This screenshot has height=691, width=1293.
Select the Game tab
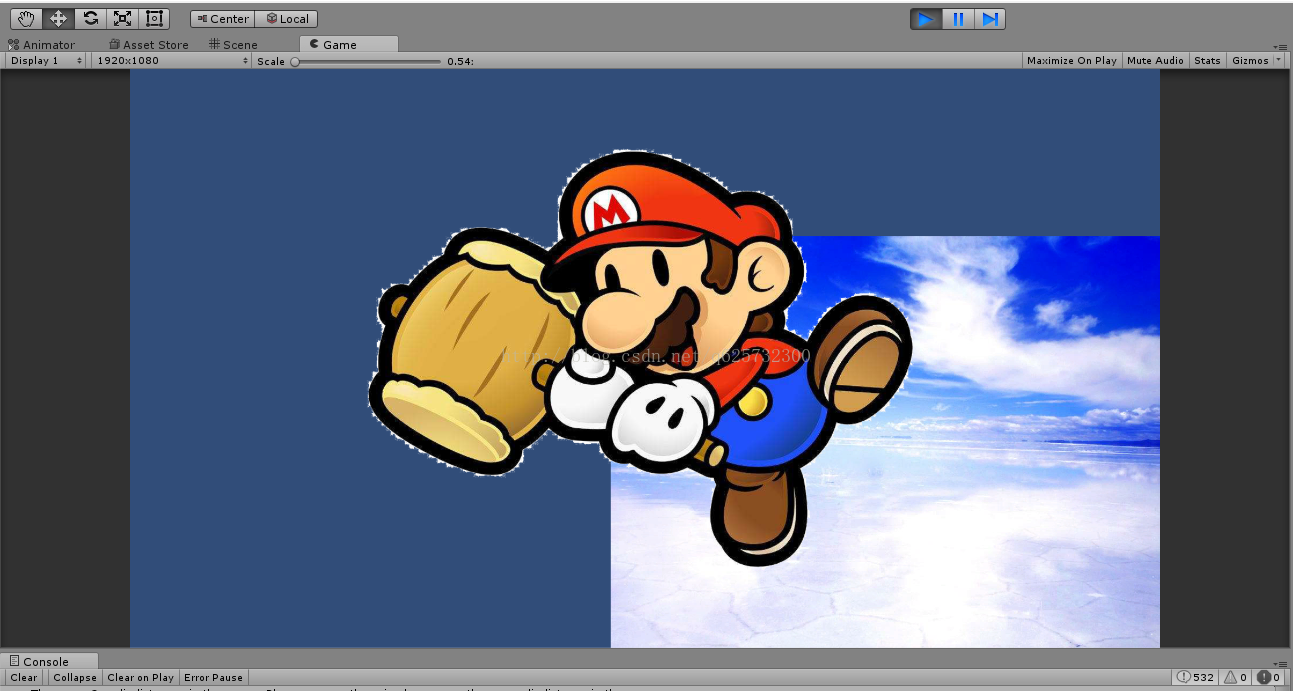[x=348, y=44]
